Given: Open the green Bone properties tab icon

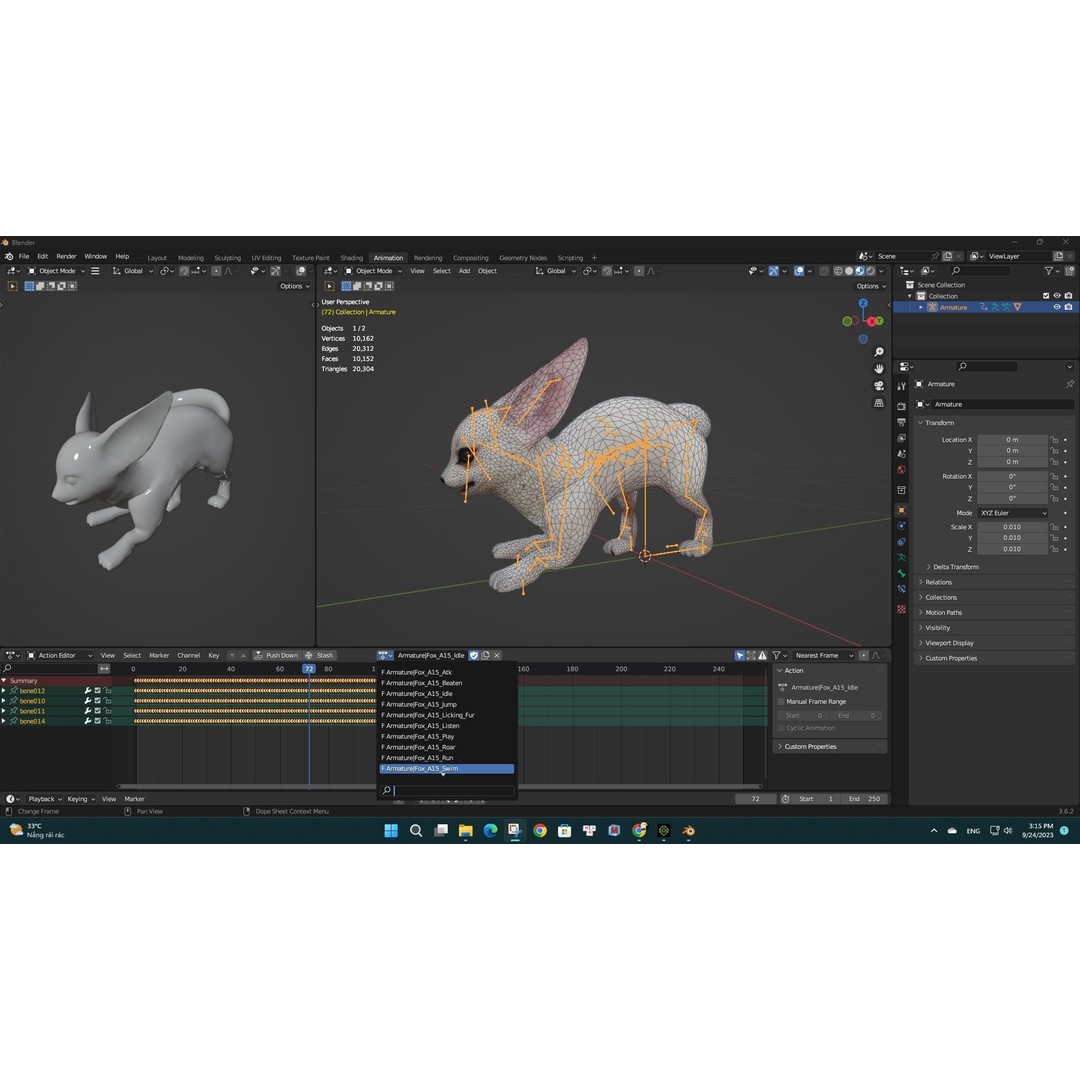Looking at the screenshot, I should 901,573.
